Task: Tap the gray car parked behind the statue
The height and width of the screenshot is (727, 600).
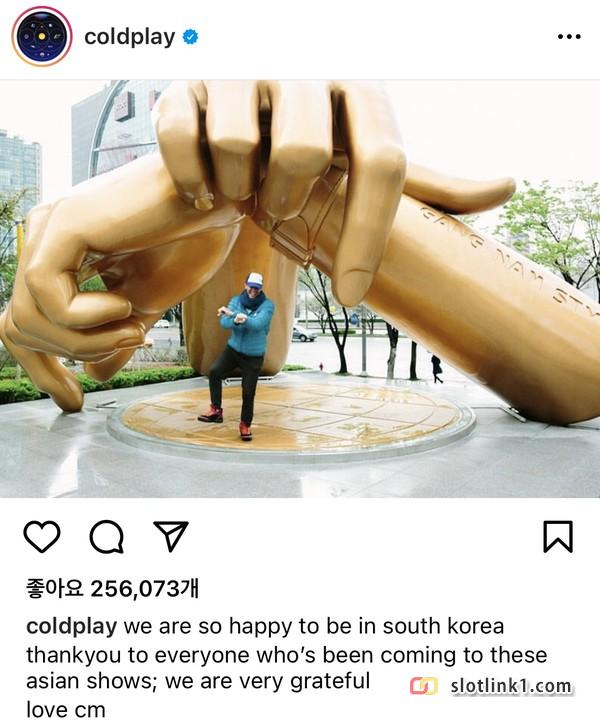Action: (x=305, y=333)
